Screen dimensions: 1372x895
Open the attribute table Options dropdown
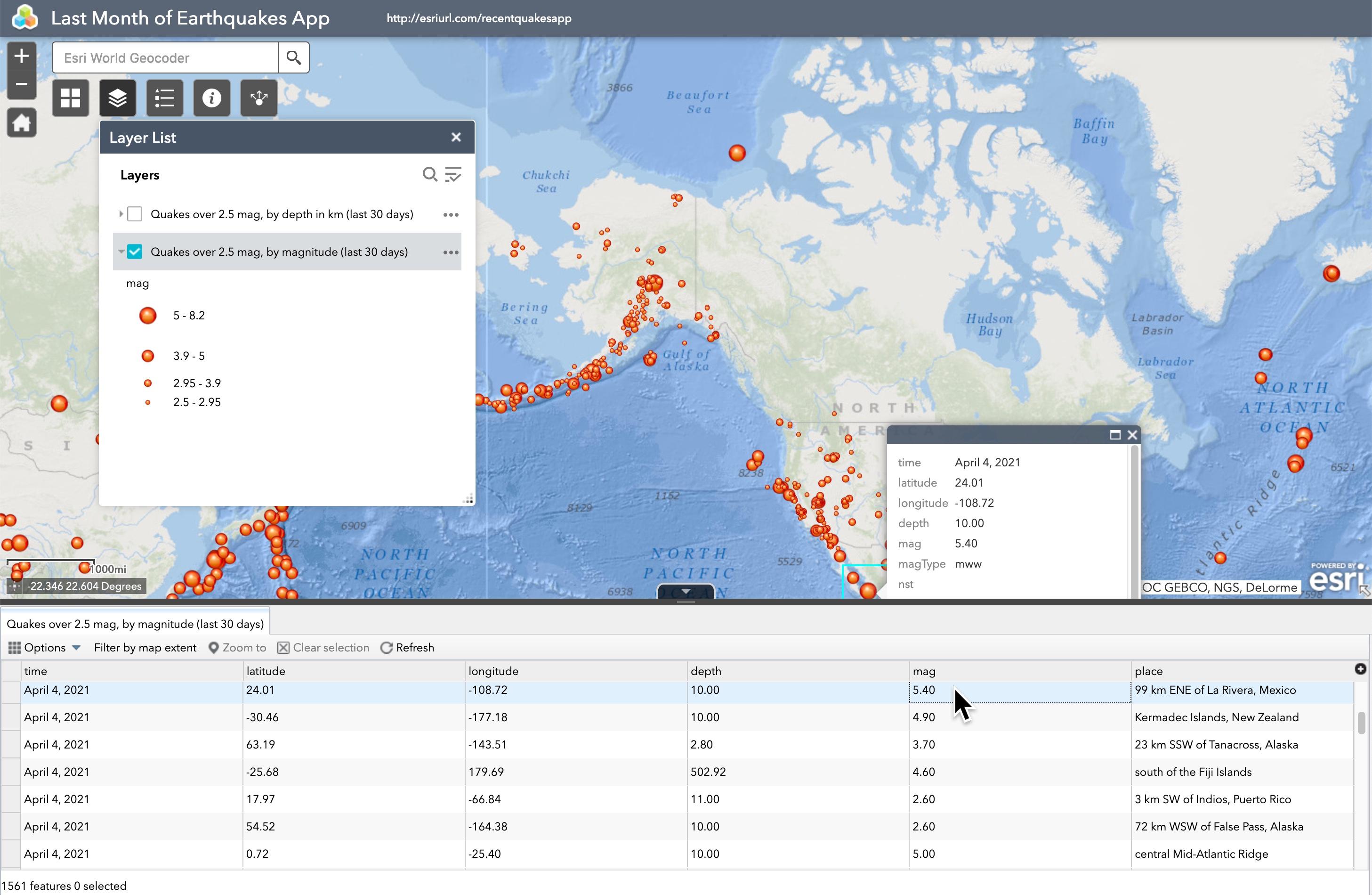[44, 648]
